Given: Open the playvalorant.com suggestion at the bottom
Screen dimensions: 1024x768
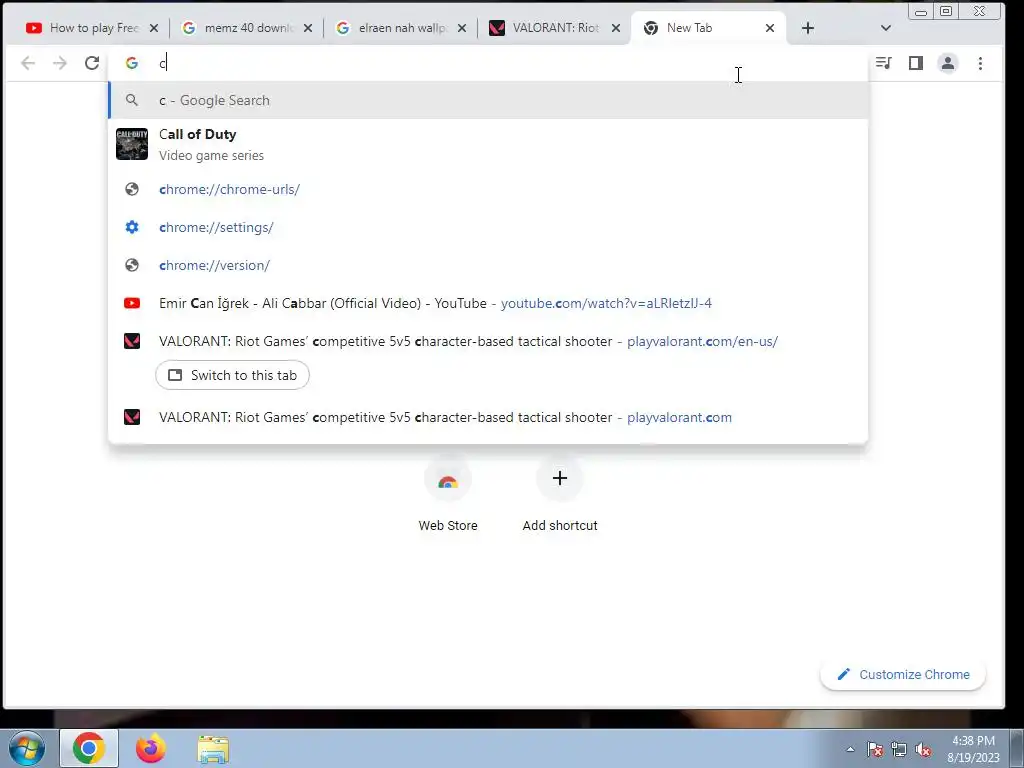Looking at the screenshot, I should point(488,417).
